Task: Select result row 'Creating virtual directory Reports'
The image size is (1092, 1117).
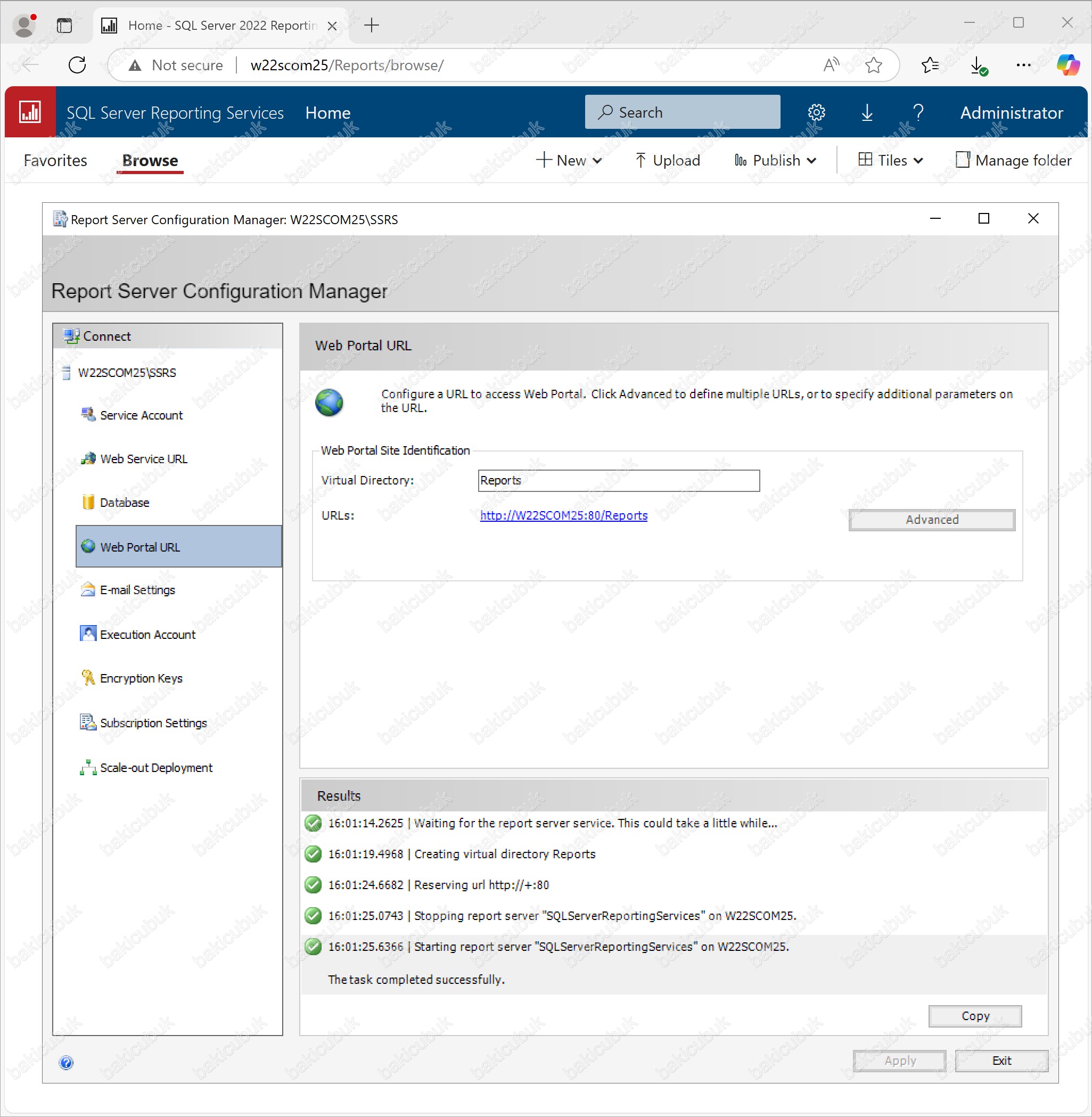Action: pyautogui.click(x=674, y=854)
